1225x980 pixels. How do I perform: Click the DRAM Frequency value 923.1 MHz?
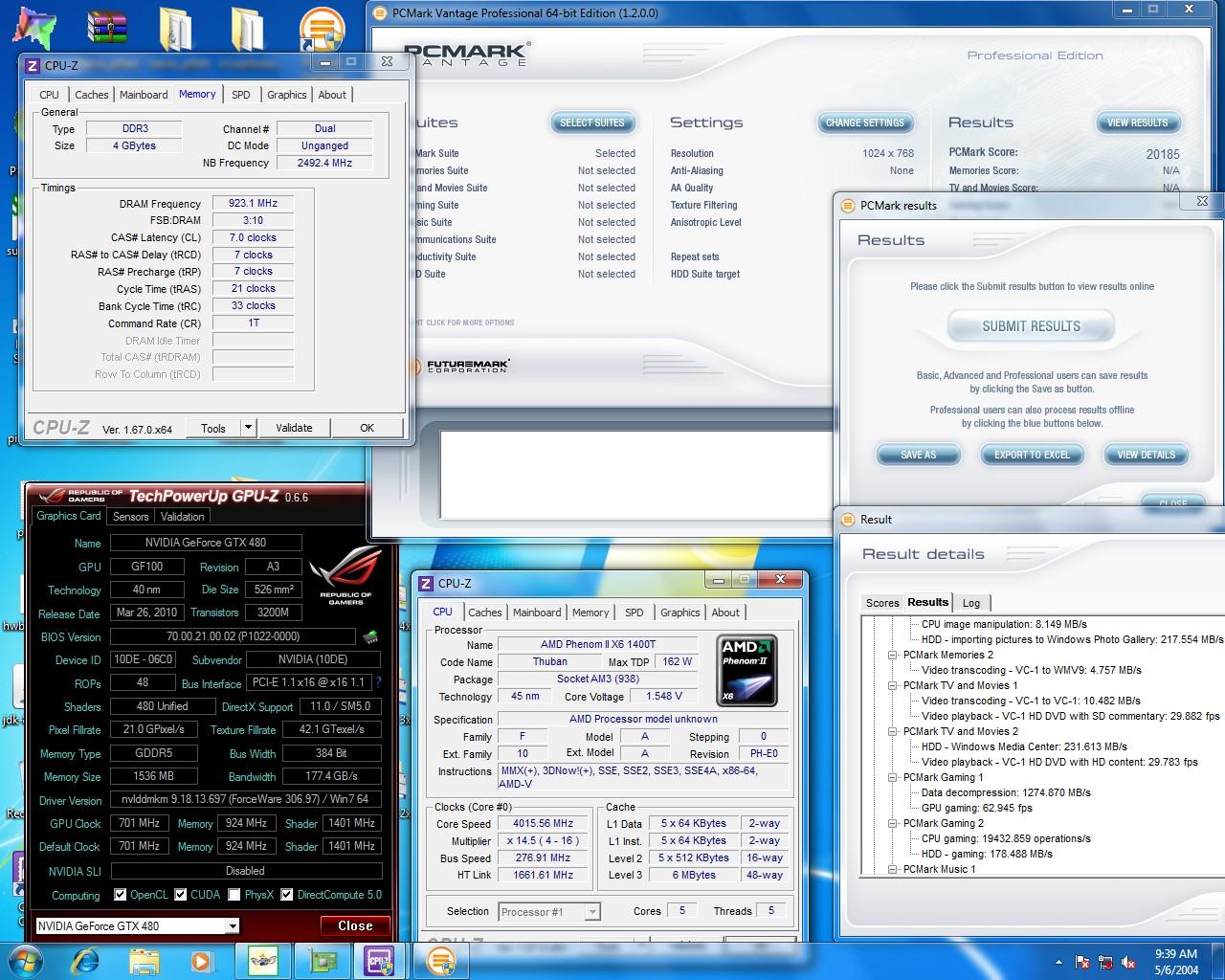(x=253, y=204)
